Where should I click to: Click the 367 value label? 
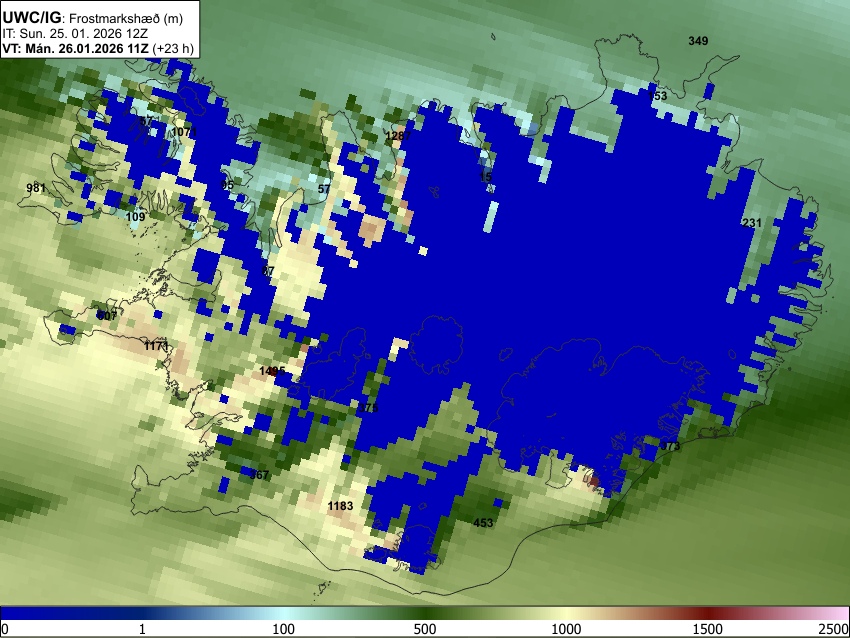coord(259,475)
